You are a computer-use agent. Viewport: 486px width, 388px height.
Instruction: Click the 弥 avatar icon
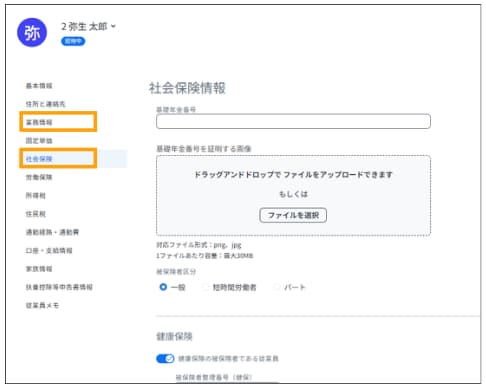[32, 32]
